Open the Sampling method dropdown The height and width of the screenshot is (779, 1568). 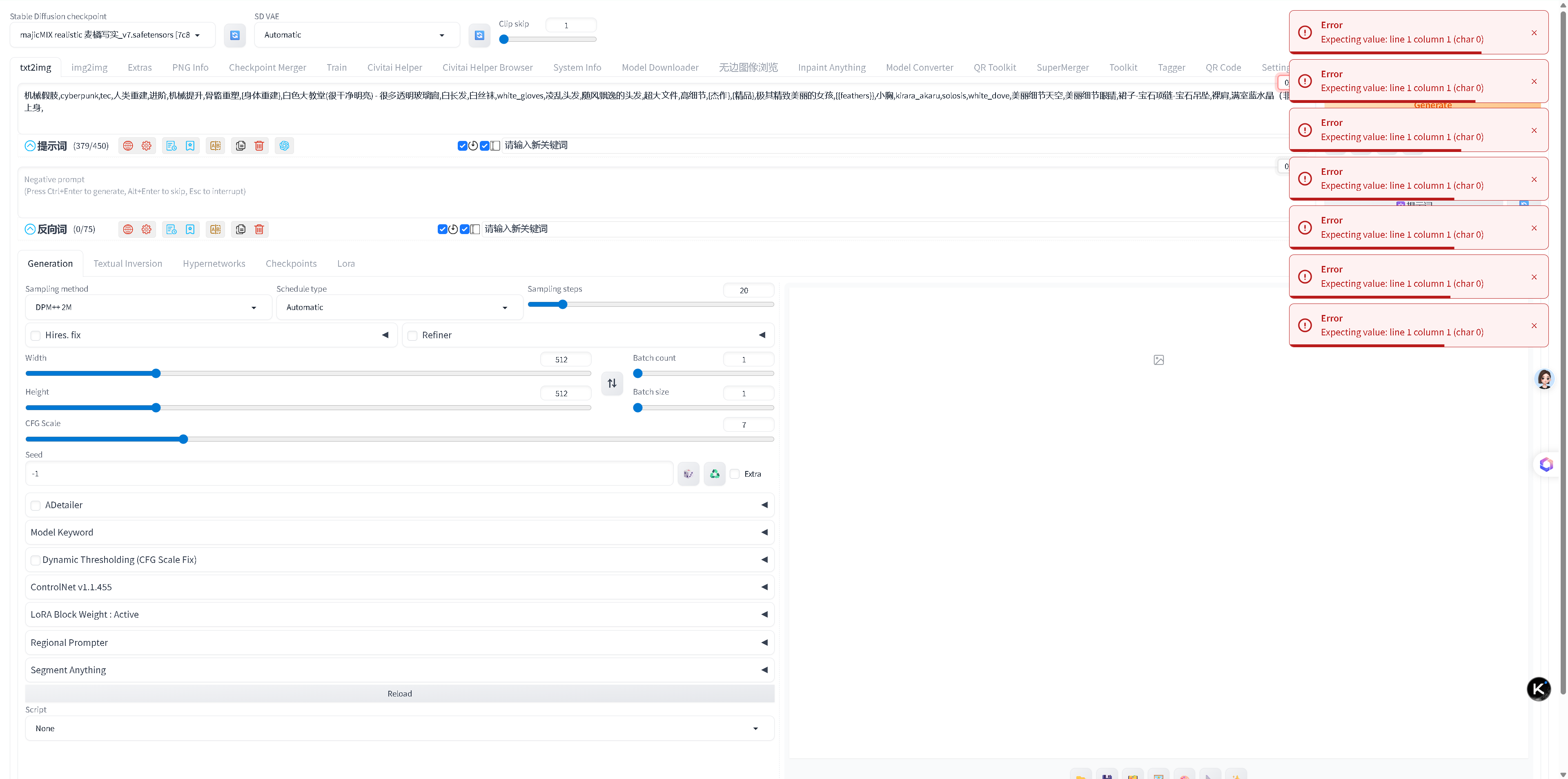pyautogui.click(x=148, y=308)
